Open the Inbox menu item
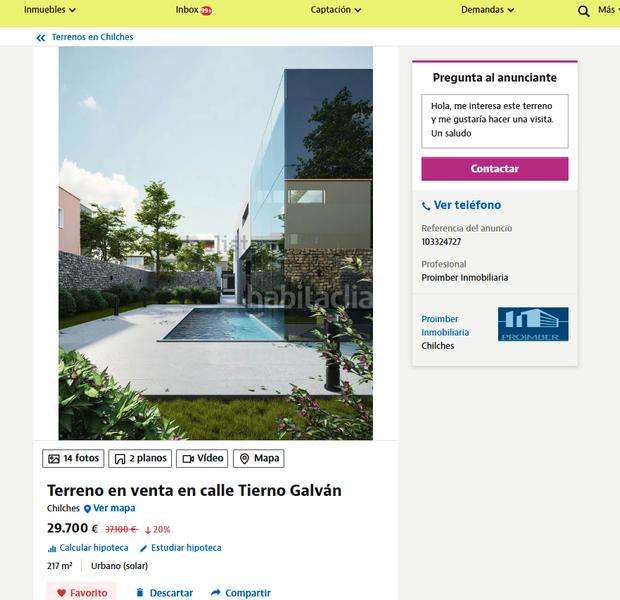 point(194,10)
